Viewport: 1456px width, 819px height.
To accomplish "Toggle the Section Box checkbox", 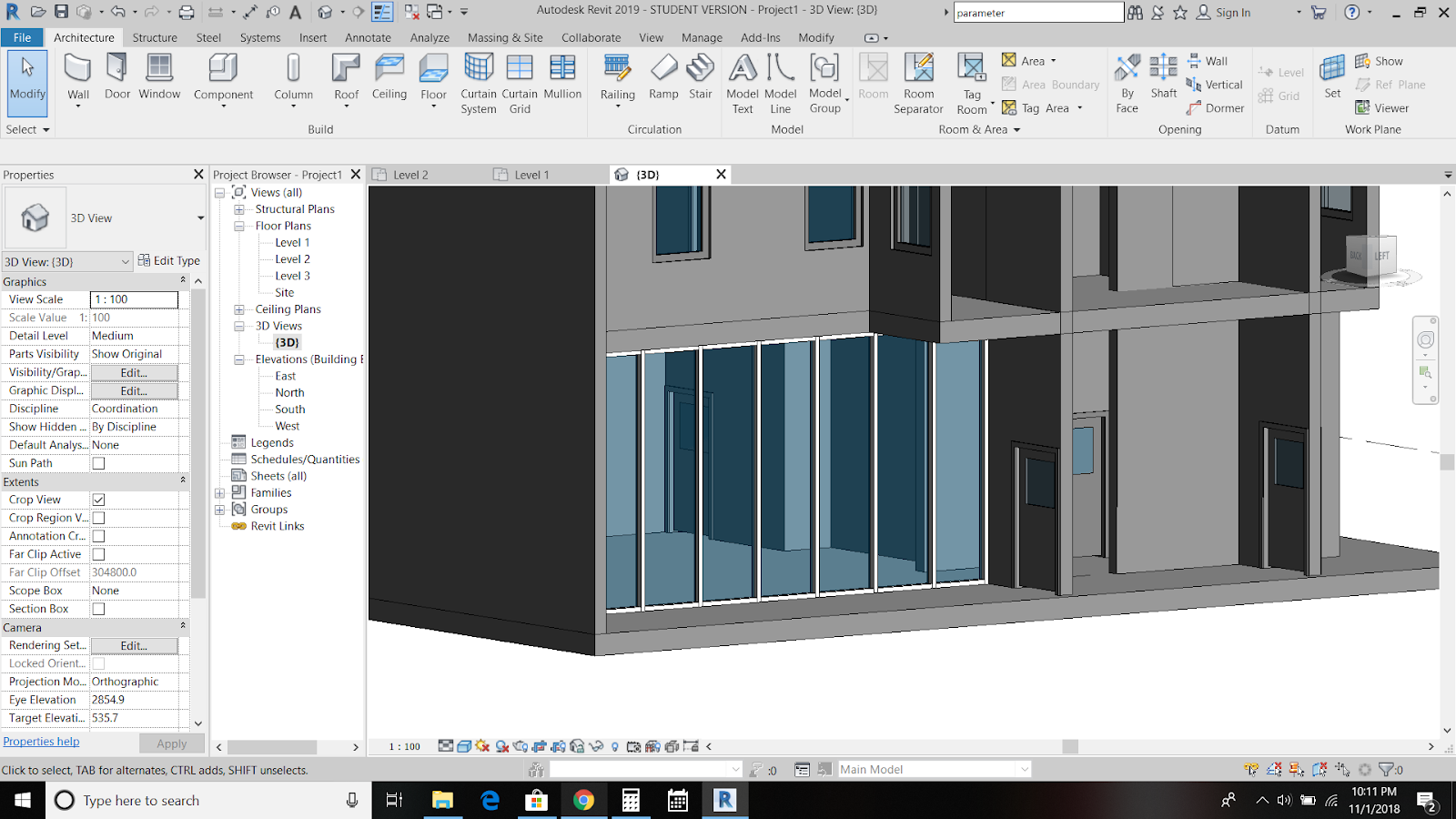I will pos(99,609).
